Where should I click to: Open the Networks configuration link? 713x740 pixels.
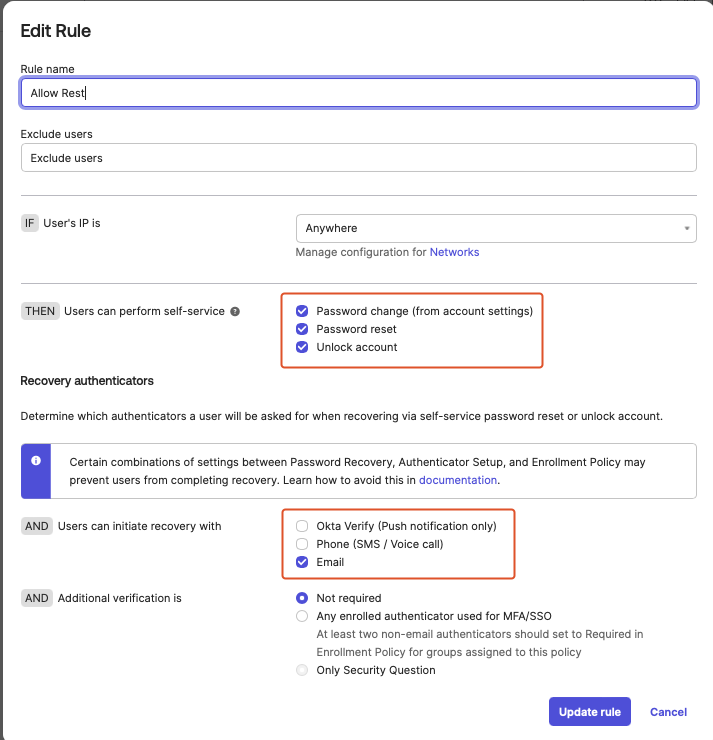point(454,252)
